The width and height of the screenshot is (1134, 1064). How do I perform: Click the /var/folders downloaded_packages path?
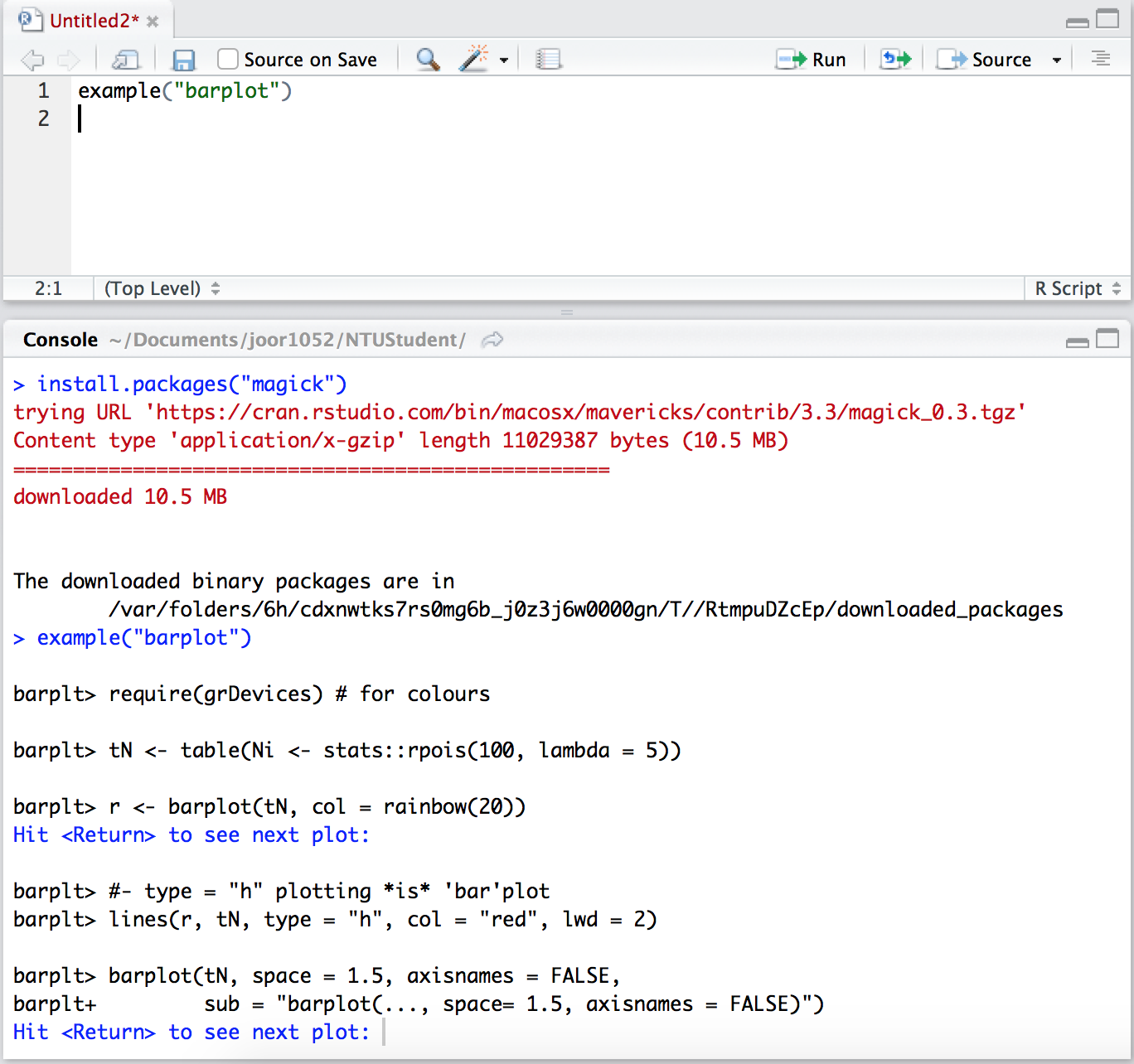pos(585,610)
